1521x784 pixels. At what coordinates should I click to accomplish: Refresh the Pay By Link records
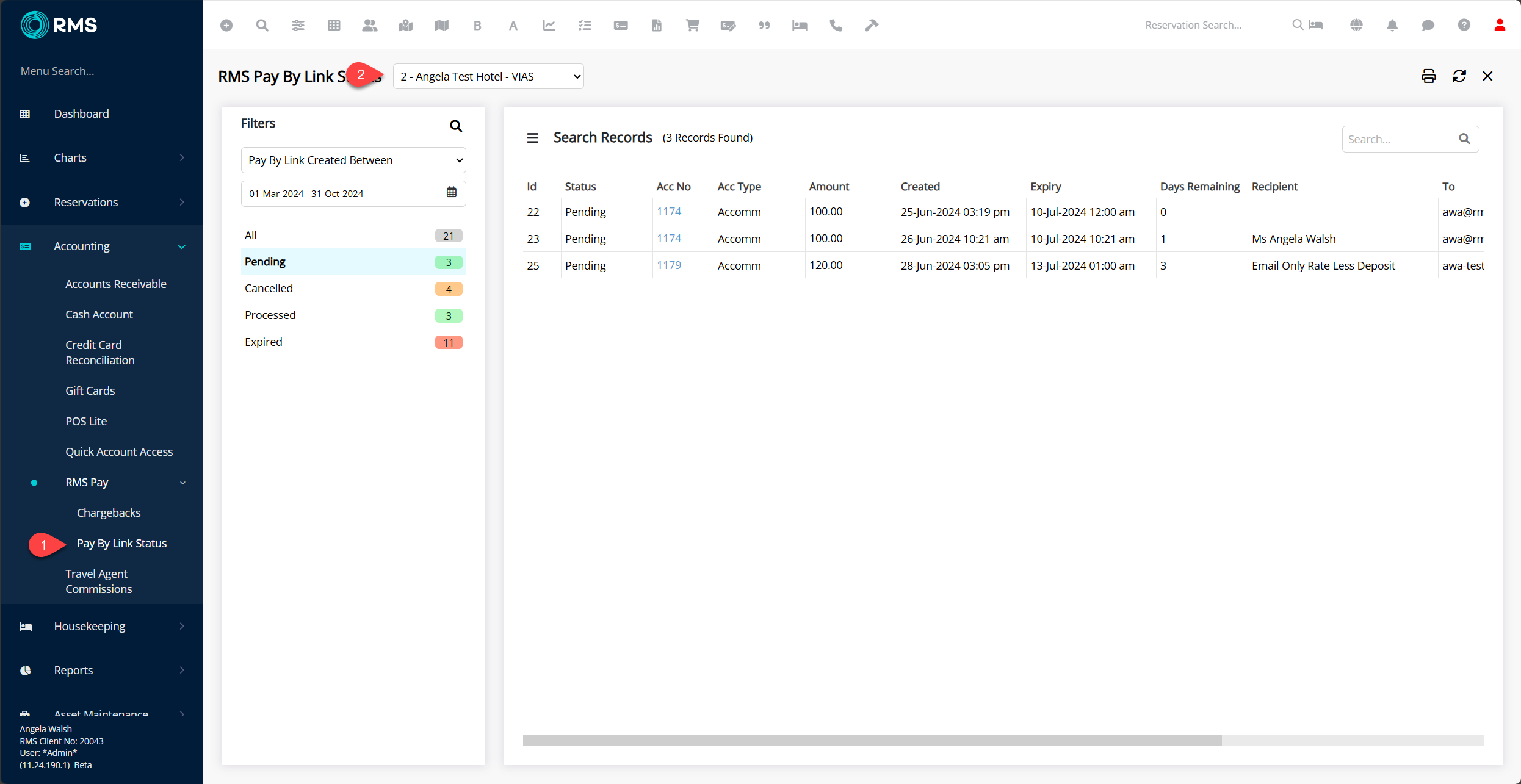[x=1459, y=76]
